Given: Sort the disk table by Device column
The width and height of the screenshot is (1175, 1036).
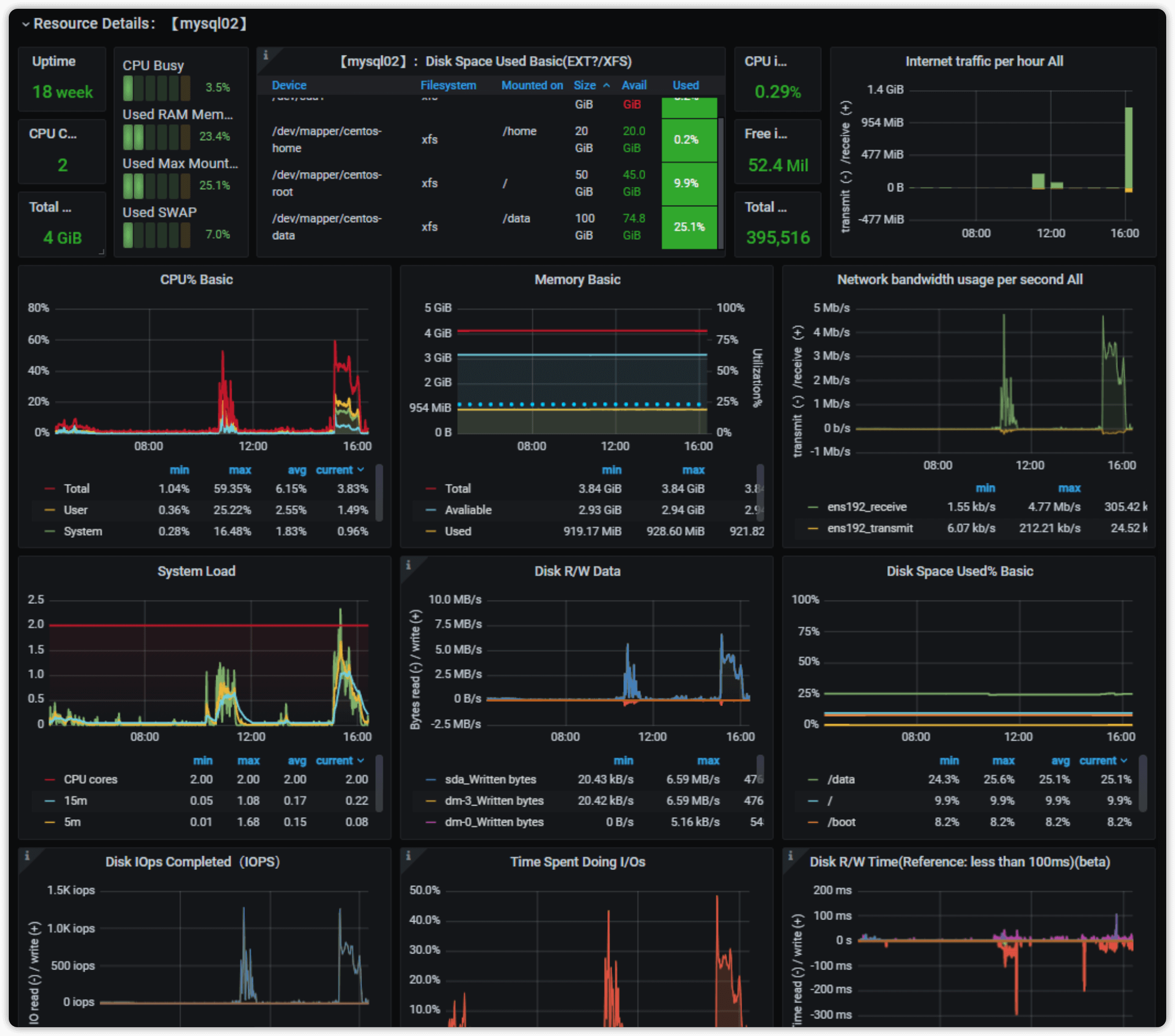Looking at the screenshot, I should 289,86.
